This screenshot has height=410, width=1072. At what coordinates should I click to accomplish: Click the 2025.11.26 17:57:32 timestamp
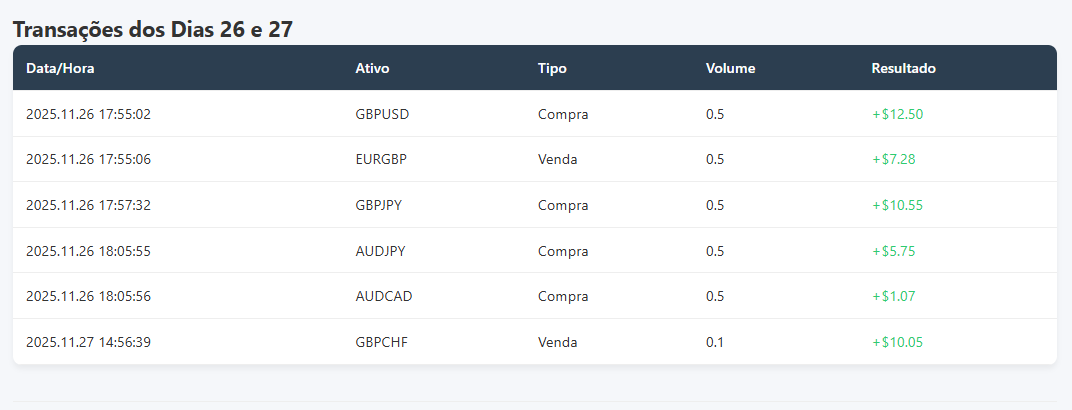[88, 205]
